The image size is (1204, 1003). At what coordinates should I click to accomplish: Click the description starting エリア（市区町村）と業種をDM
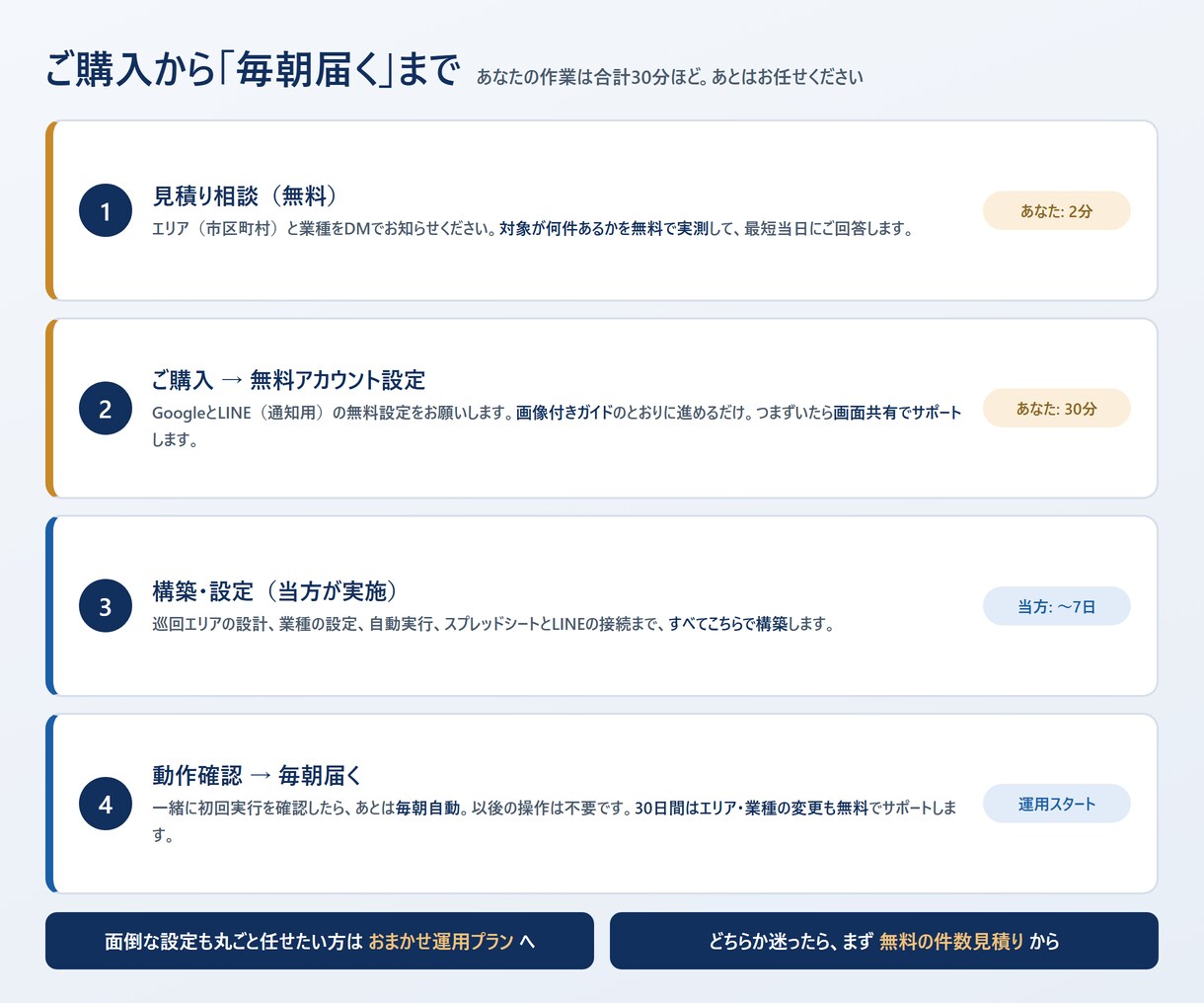click(x=534, y=229)
